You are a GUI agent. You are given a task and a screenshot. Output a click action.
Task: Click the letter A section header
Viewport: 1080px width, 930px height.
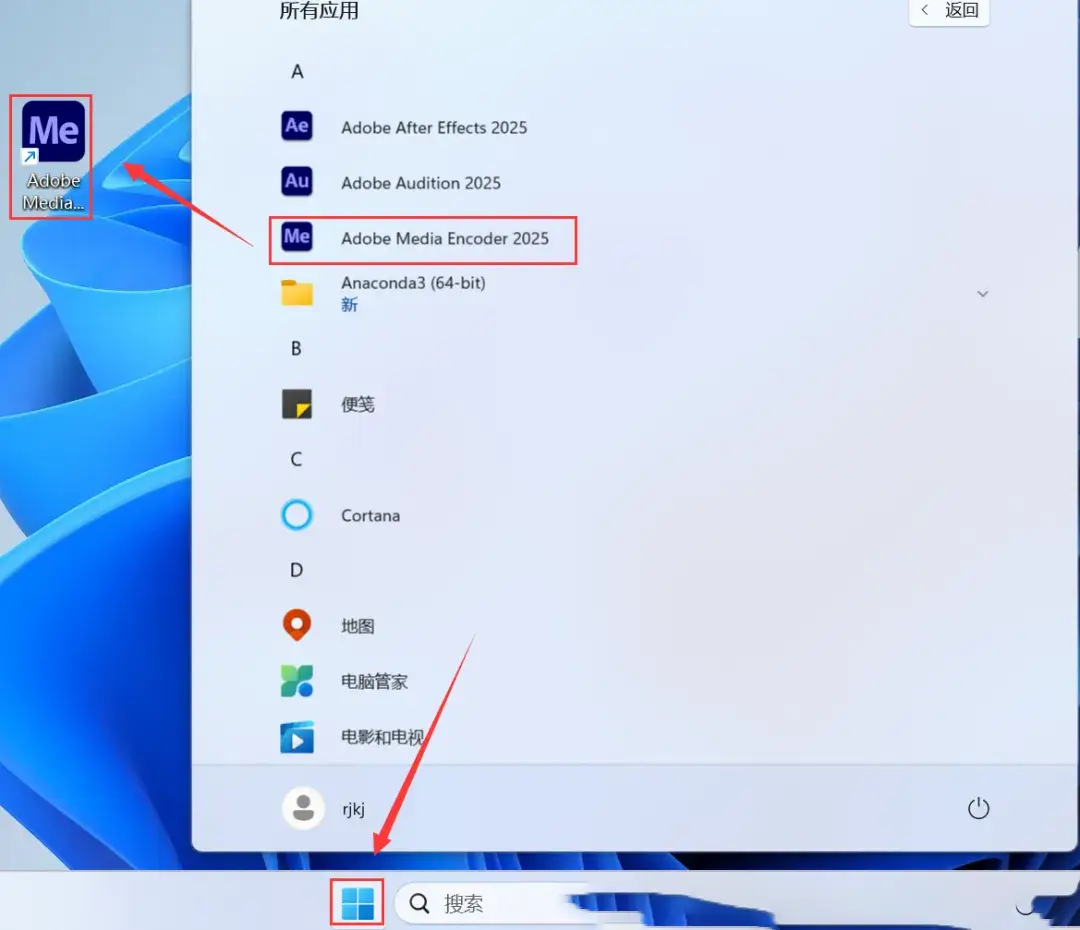(x=297, y=72)
